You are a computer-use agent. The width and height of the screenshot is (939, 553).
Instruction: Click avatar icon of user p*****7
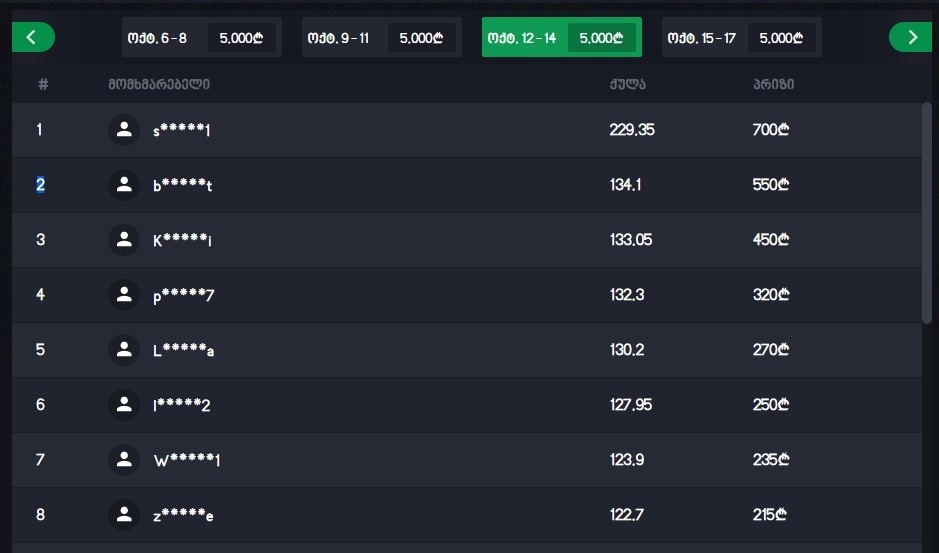click(x=124, y=295)
